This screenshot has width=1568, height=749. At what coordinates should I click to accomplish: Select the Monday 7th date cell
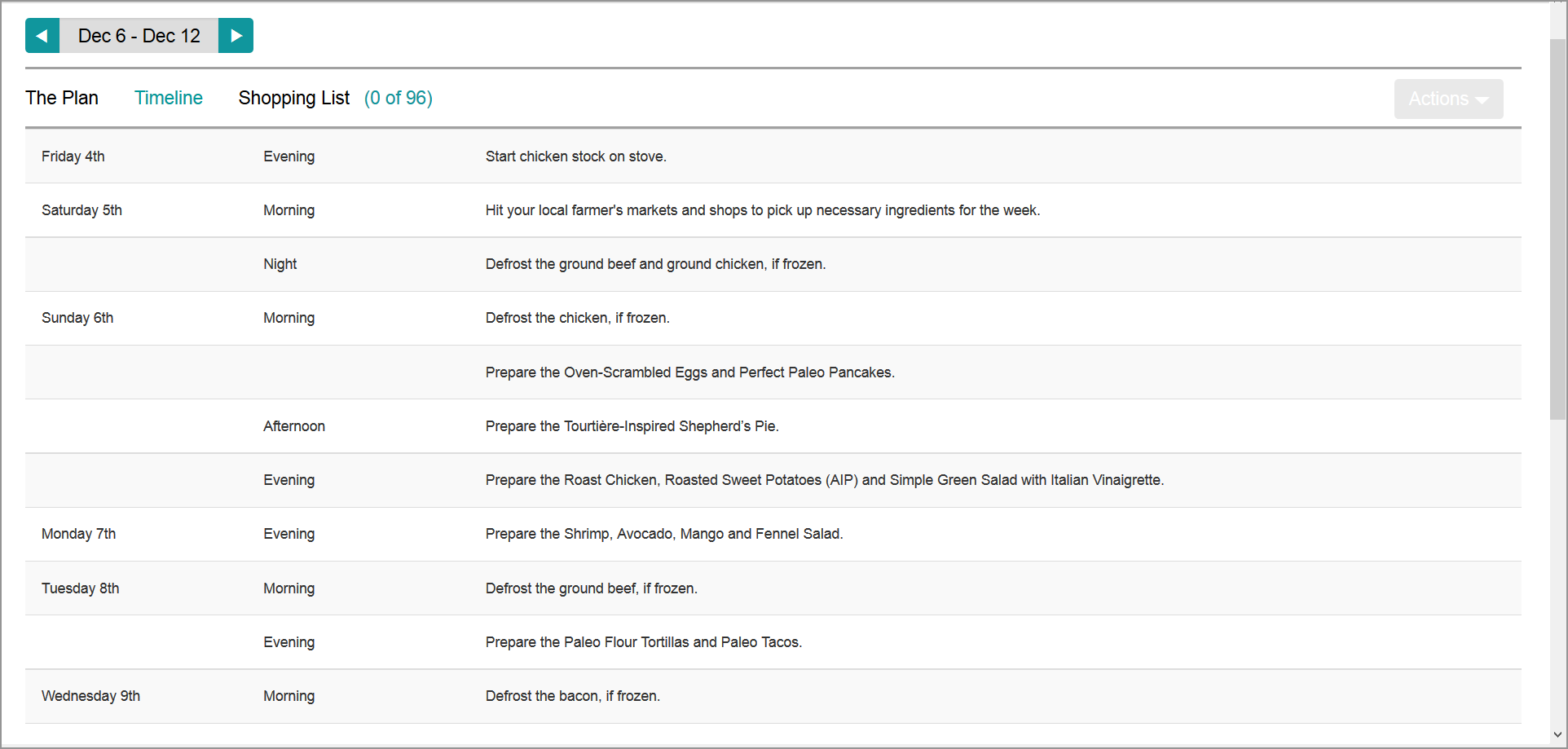(x=79, y=534)
